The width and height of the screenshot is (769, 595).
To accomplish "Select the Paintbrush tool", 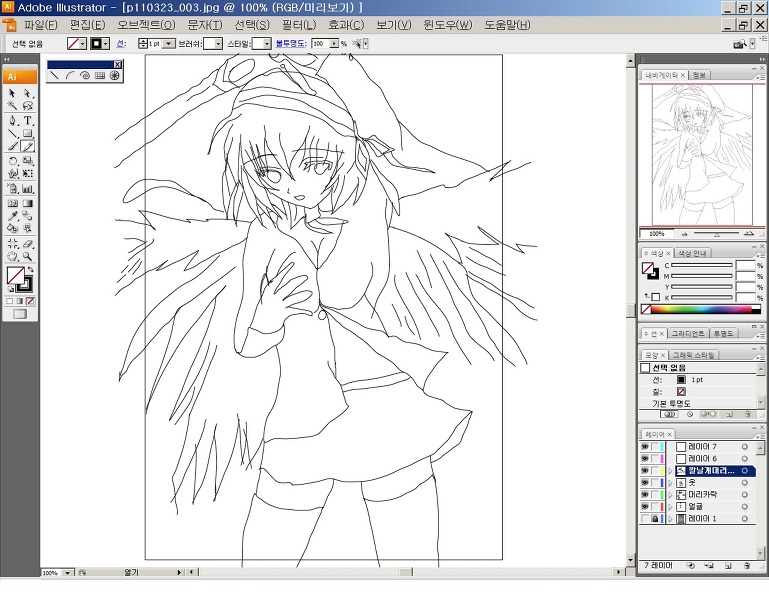I will click(12, 146).
